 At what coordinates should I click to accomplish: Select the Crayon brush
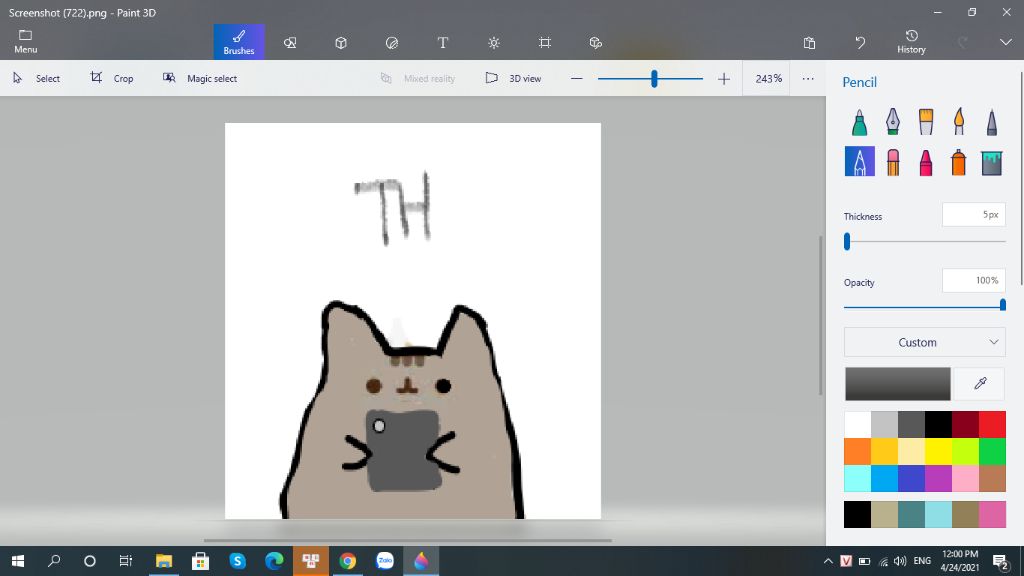pos(925,161)
